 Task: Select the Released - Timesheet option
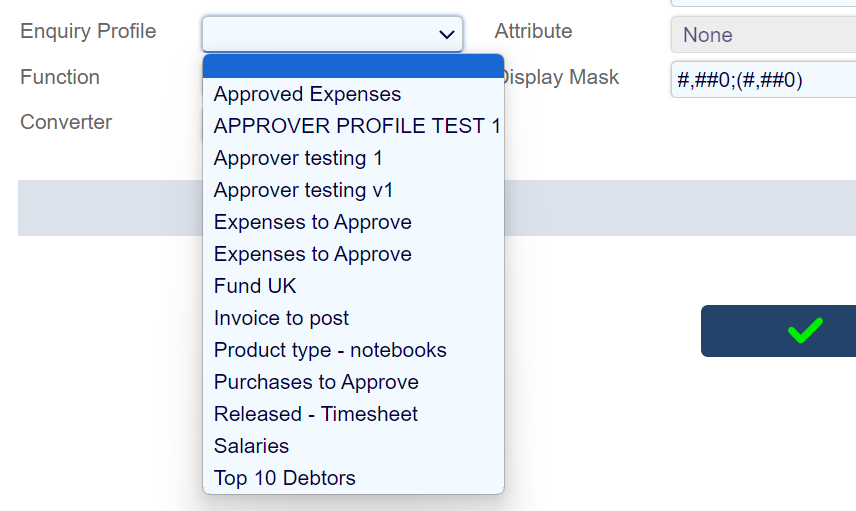[x=316, y=414]
